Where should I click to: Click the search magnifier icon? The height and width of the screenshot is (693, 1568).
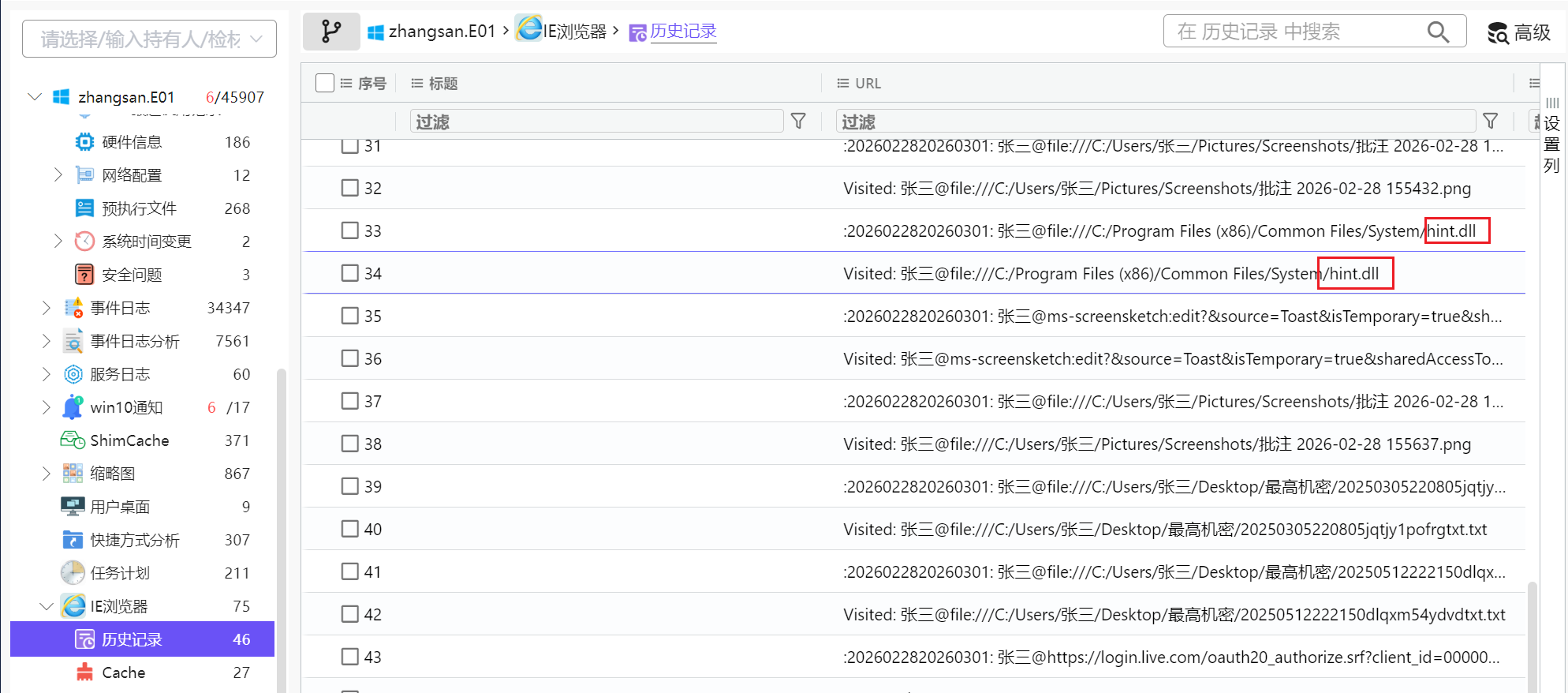click(x=1438, y=32)
